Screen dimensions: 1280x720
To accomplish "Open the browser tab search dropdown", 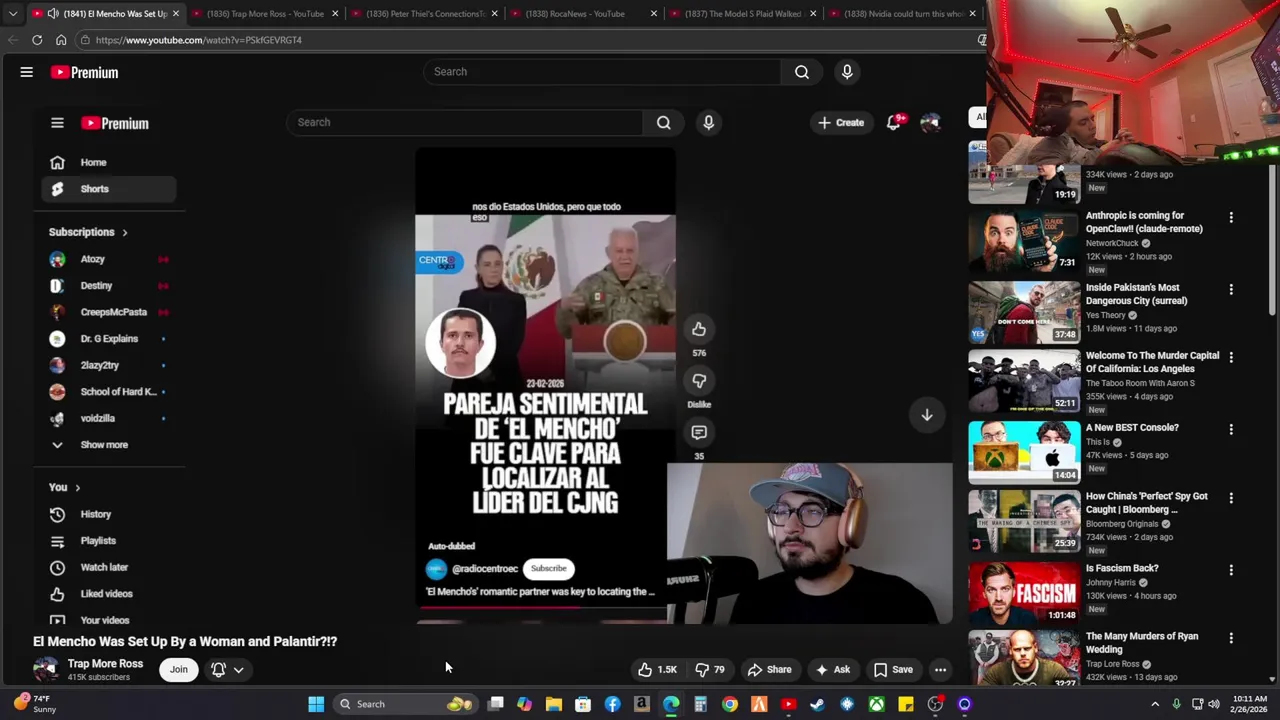I will click(12, 14).
